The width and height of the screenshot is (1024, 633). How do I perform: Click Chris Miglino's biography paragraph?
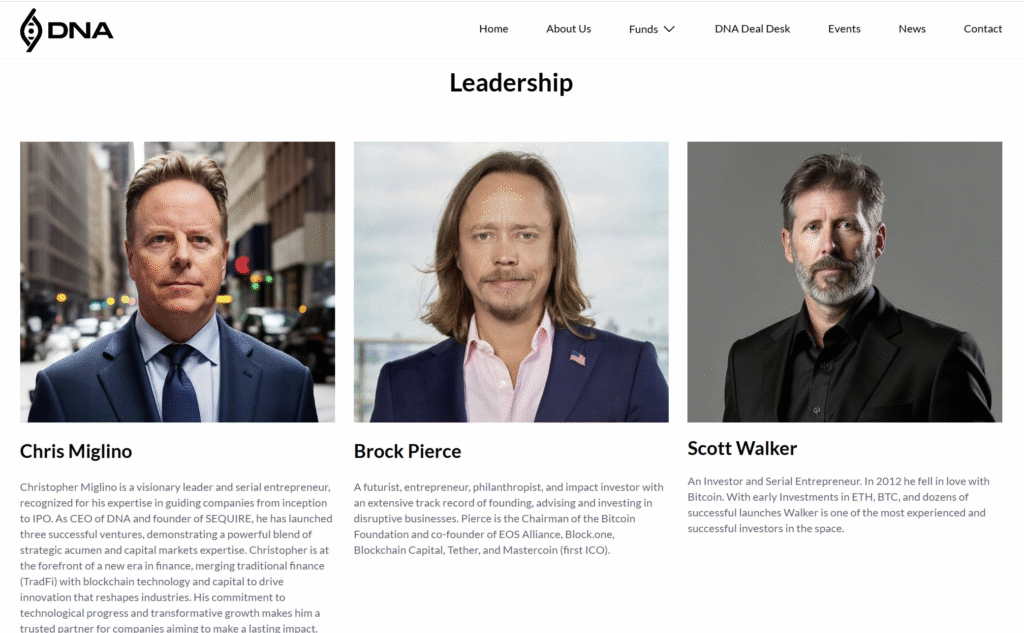(176, 557)
